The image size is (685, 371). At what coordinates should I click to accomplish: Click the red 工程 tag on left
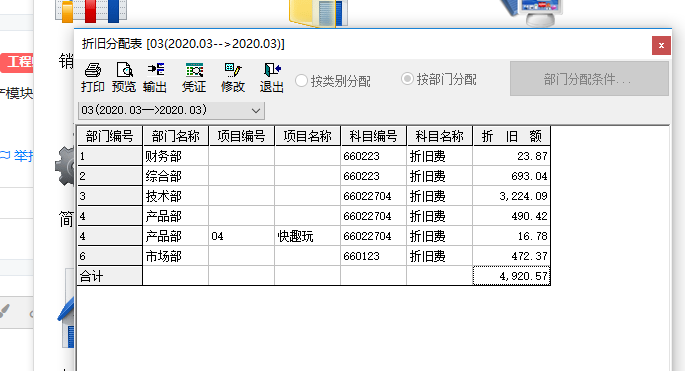pos(17,62)
